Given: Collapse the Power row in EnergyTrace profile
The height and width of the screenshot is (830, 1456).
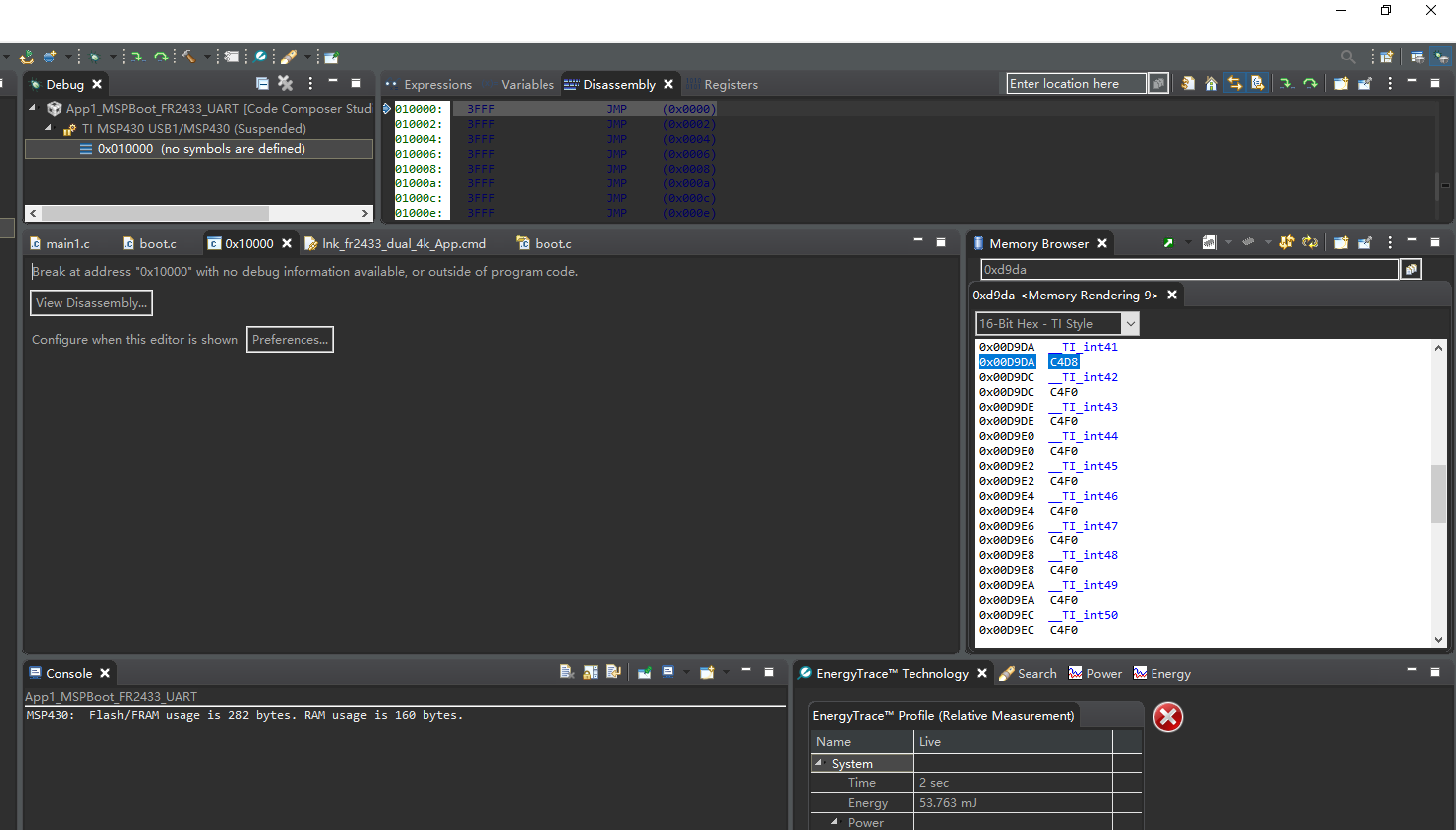Looking at the screenshot, I should [835, 822].
